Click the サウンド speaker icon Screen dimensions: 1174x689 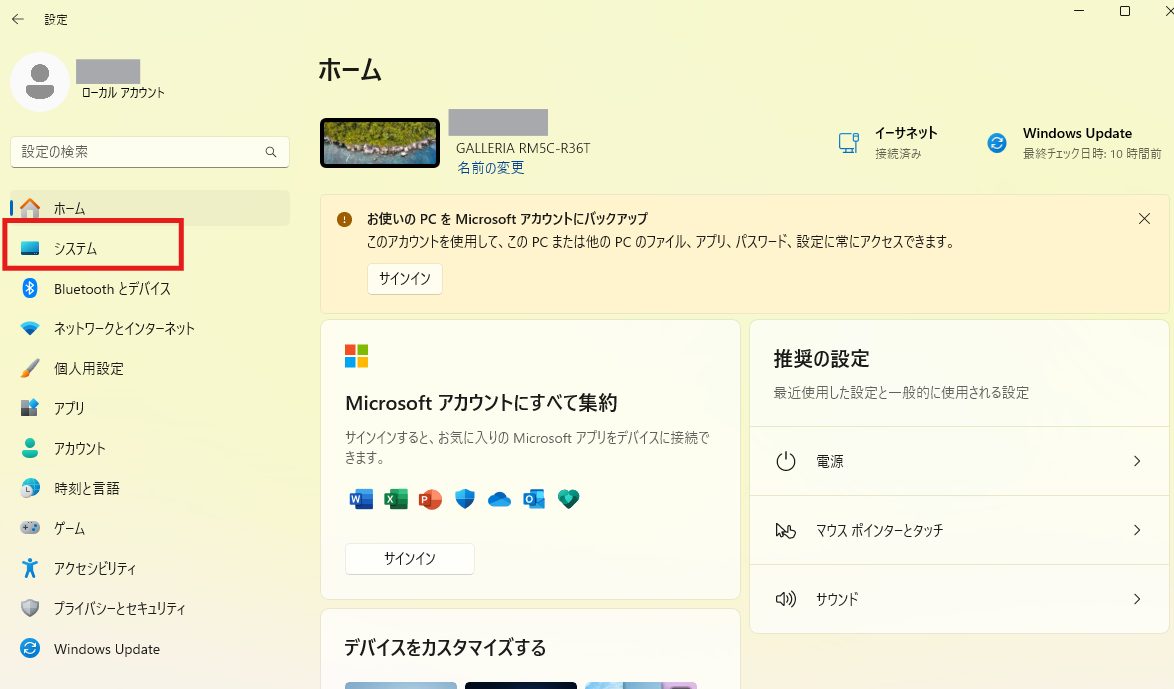pyautogui.click(x=785, y=599)
